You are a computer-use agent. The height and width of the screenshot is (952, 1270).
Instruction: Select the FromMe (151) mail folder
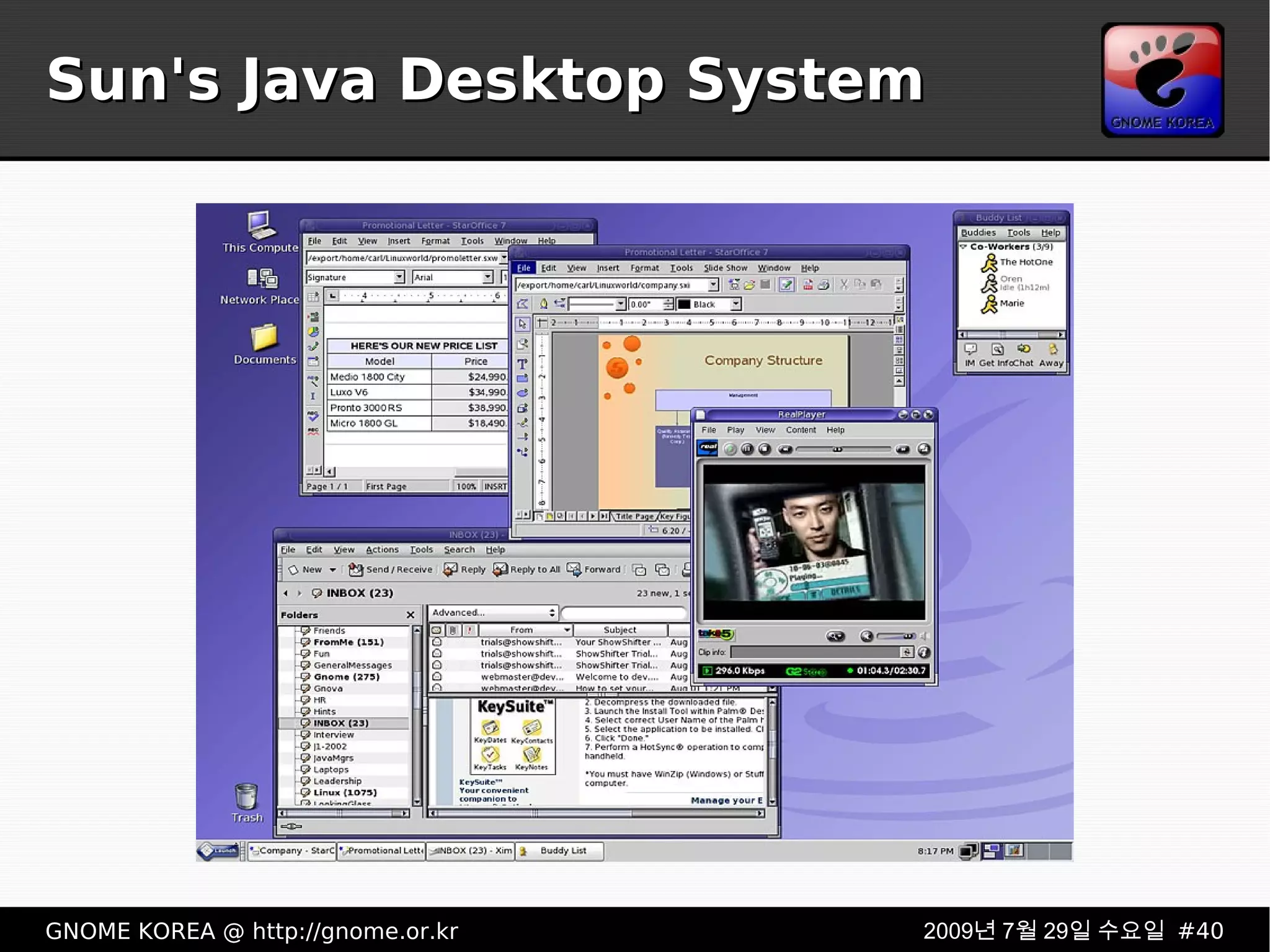[349, 642]
